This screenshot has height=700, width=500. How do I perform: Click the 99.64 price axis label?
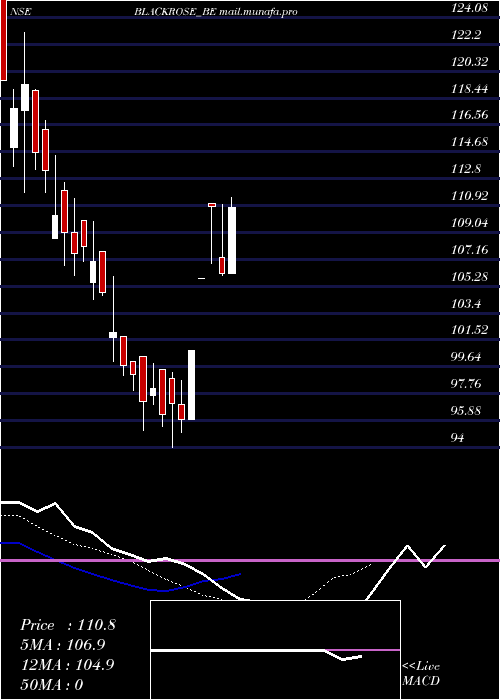(x=466, y=357)
